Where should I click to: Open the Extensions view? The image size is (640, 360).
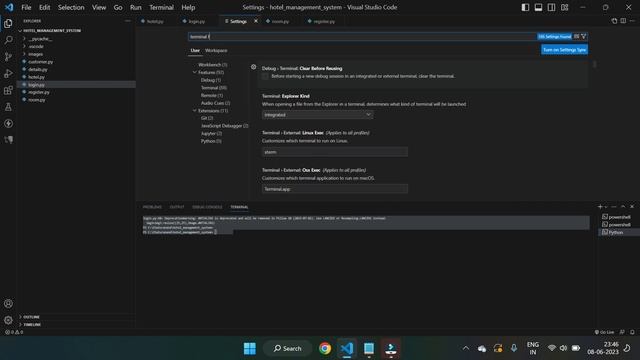(x=8, y=90)
